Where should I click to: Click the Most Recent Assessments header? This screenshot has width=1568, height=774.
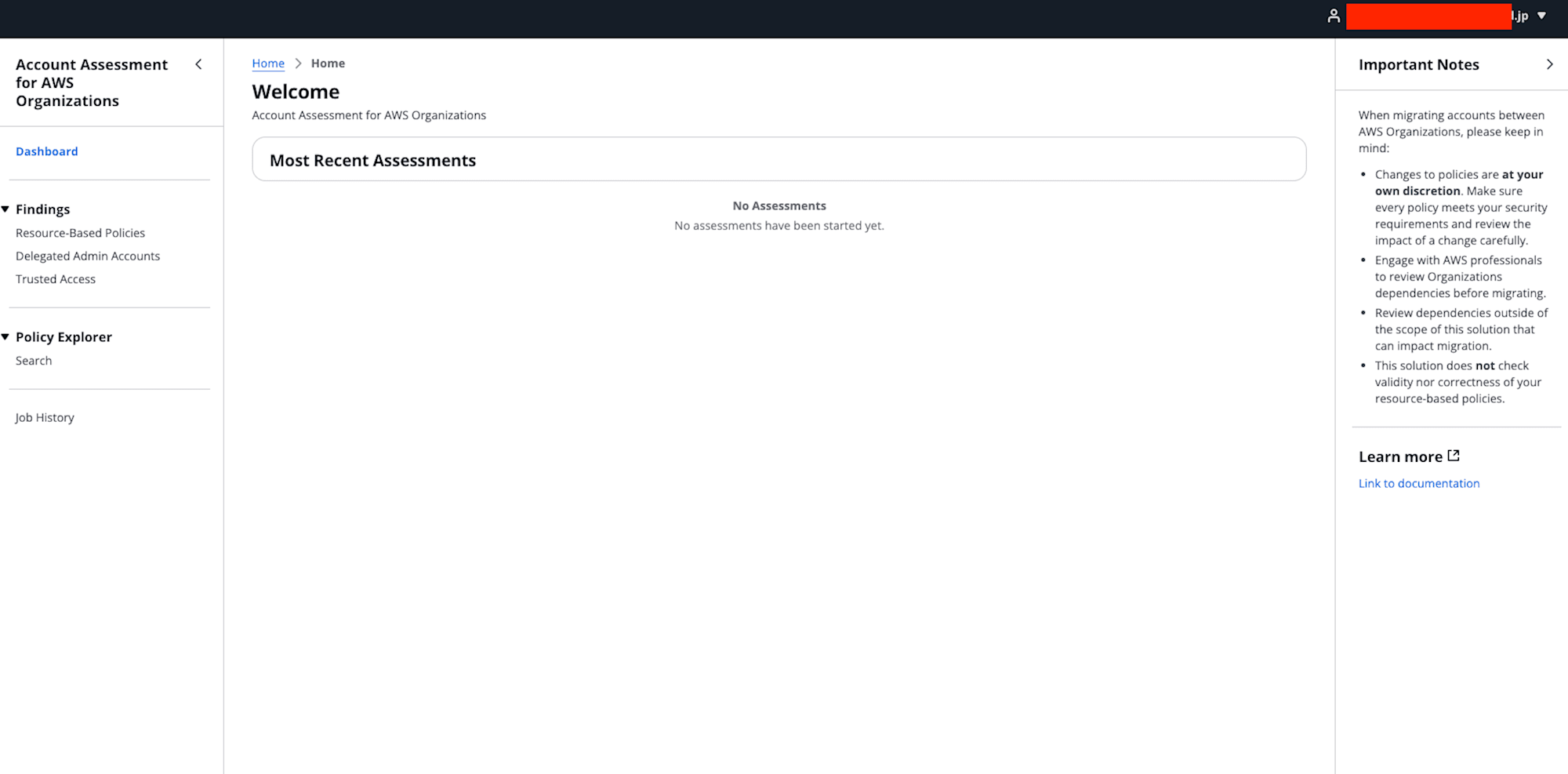coord(372,160)
